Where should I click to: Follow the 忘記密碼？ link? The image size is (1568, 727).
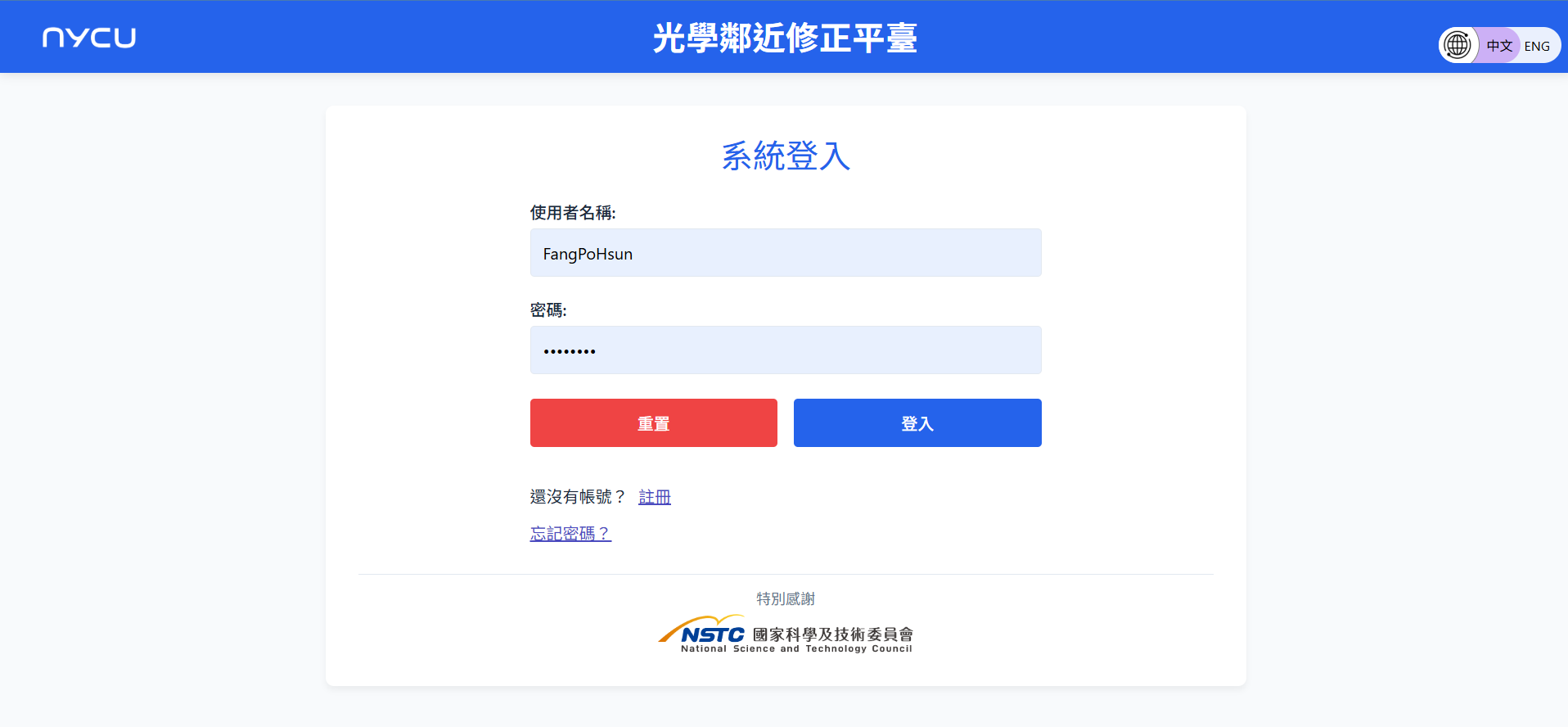point(570,534)
